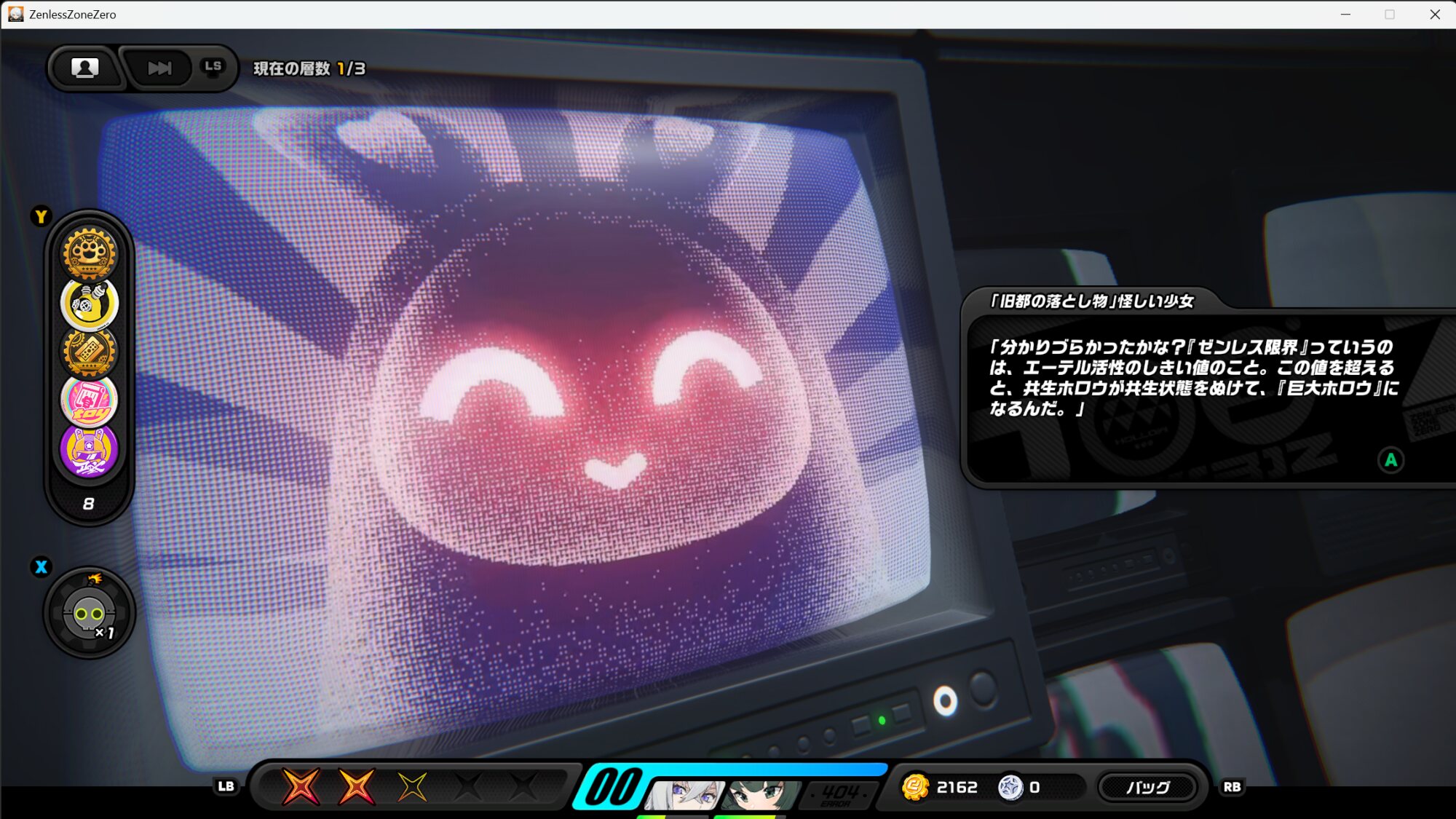
Task: Select the second red pressure star
Action: coord(357,787)
